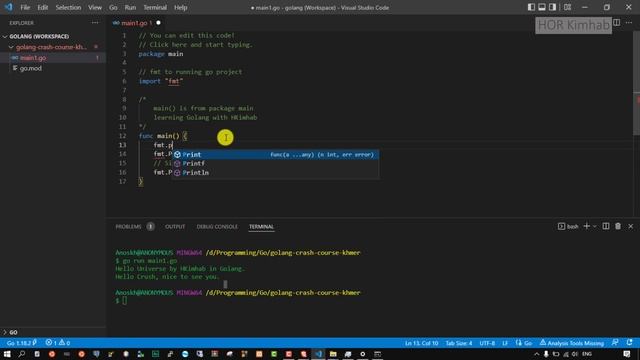The image size is (640, 360).
Task: Open the Help menu
Action: 180,7
